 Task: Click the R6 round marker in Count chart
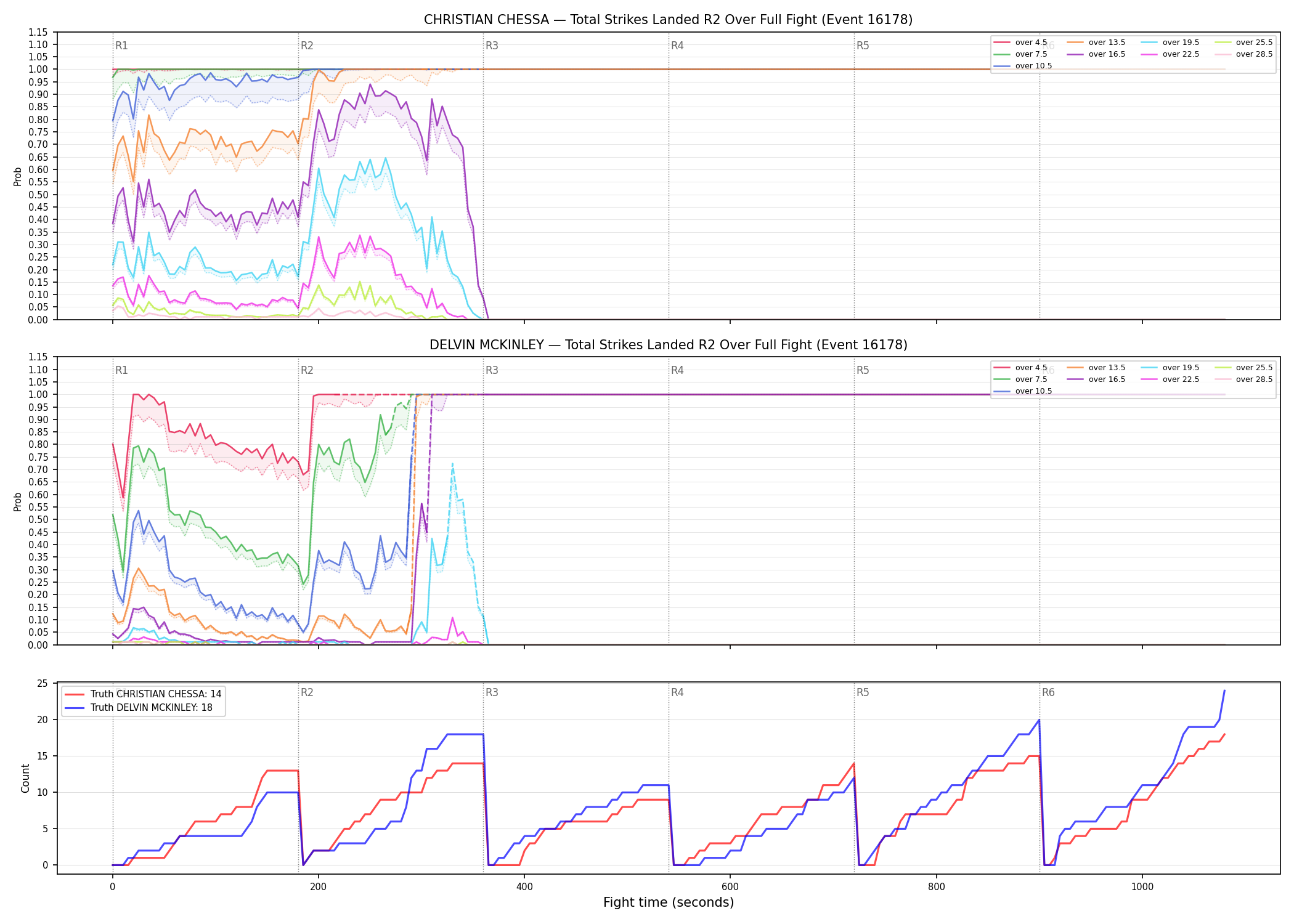point(1048,692)
